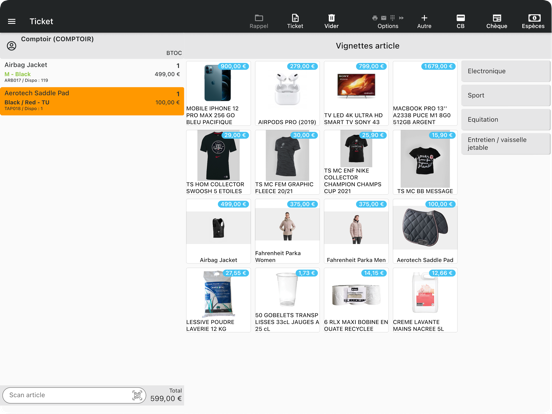Add Airbag Jacket vignette
Image resolution: width=552 pixels, height=414 pixels.
pyautogui.click(x=218, y=231)
